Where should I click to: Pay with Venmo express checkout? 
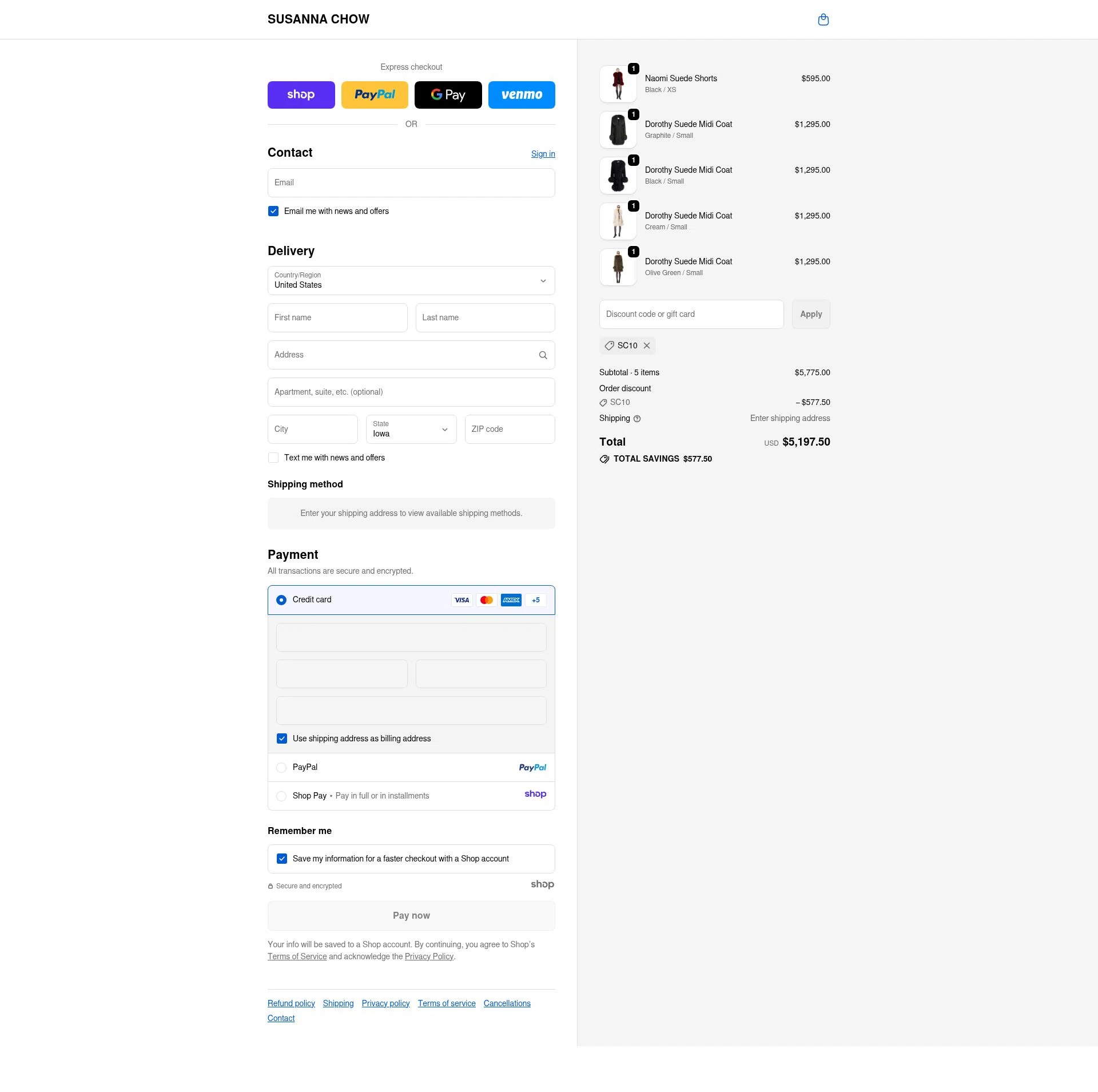pyautogui.click(x=521, y=94)
